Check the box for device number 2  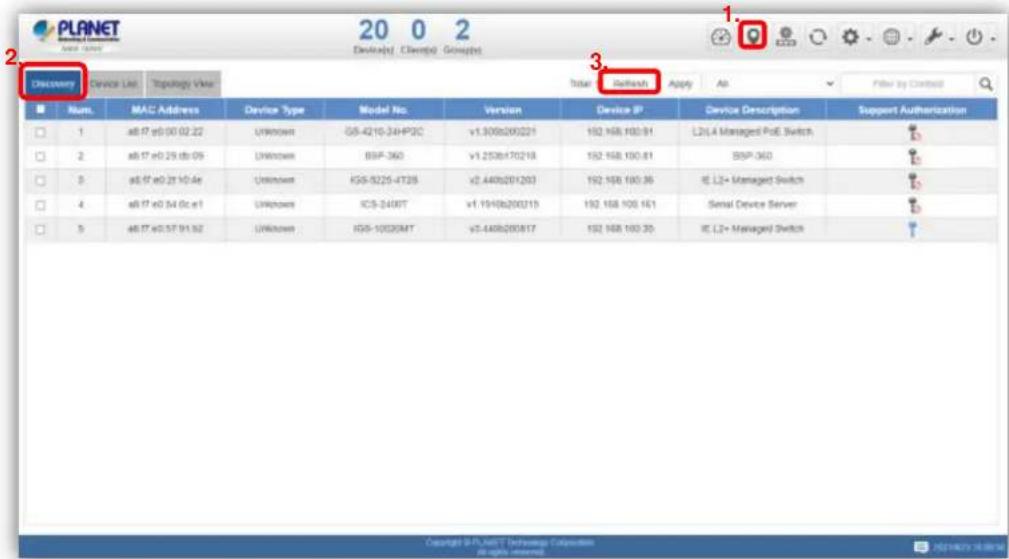(41, 156)
